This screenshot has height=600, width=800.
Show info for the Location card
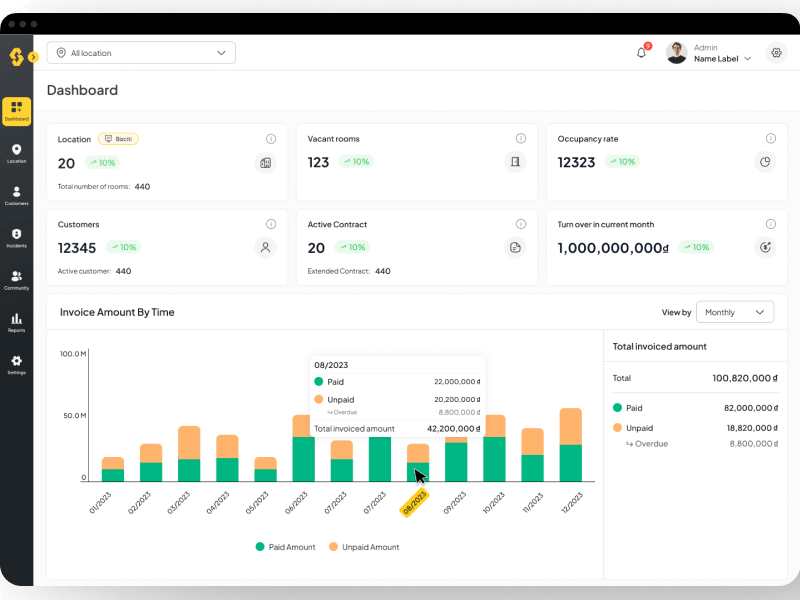pyautogui.click(x=271, y=139)
